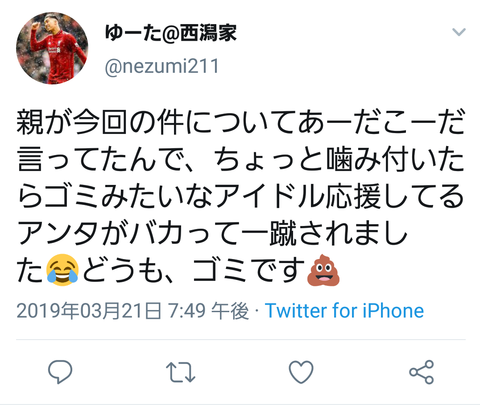Image resolution: width=480 pixels, height=410 pixels.
Task: Click the phrase どうも、ゴミです
Action: click(194, 269)
